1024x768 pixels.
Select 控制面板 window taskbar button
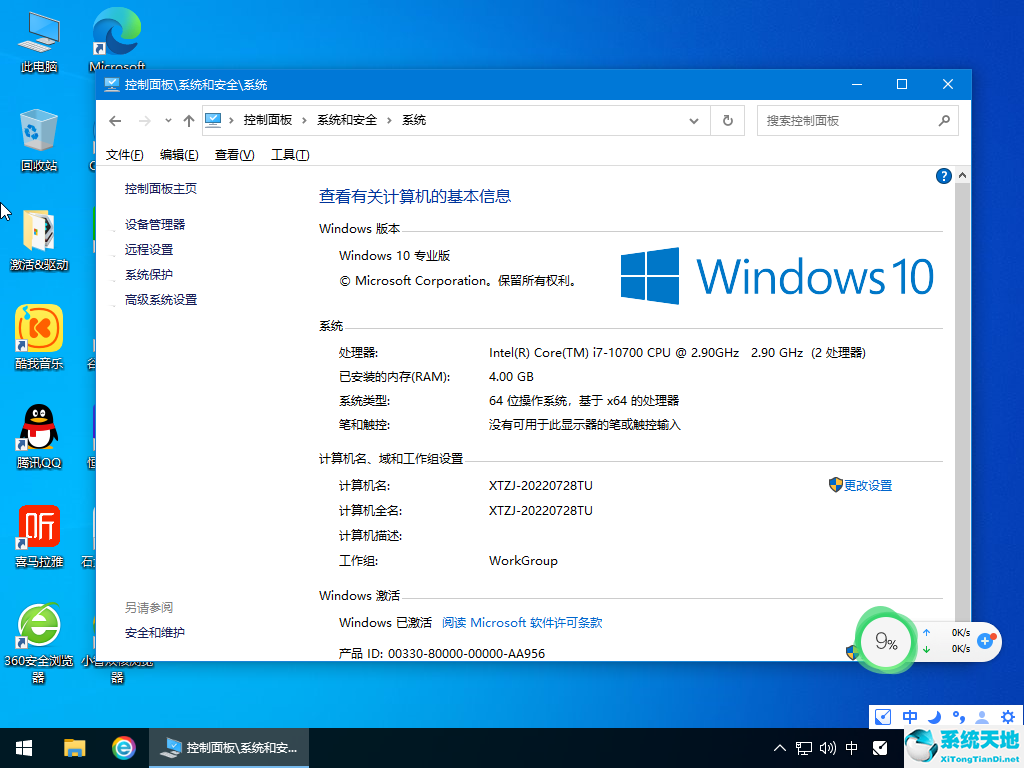click(229, 748)
